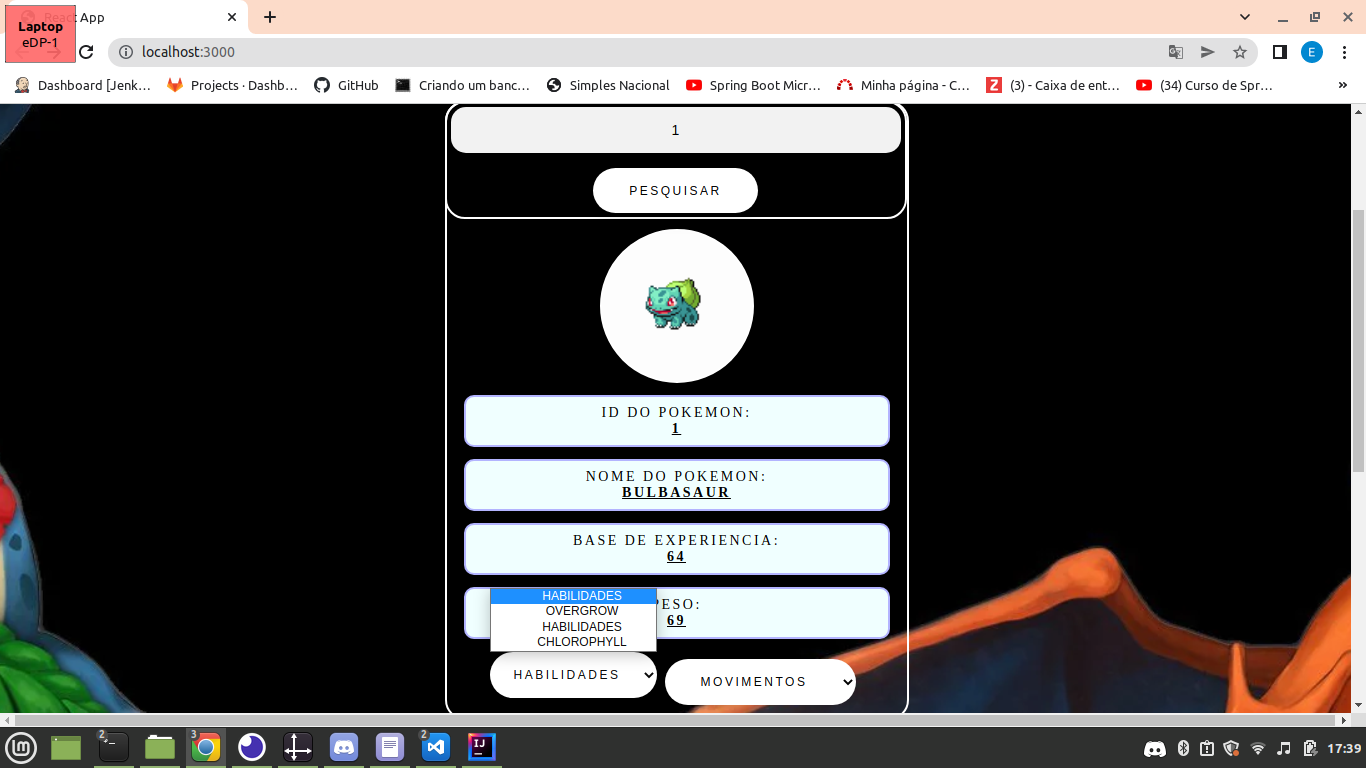Click the vertical page scrollbar
1366x768 pixels.
click(1358, 341)
